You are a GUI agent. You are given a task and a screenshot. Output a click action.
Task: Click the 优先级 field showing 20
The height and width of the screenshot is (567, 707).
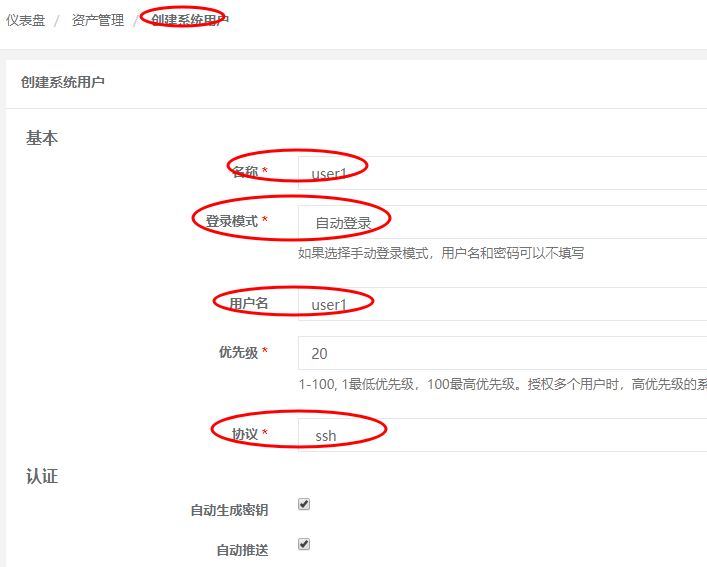[502, 353]
